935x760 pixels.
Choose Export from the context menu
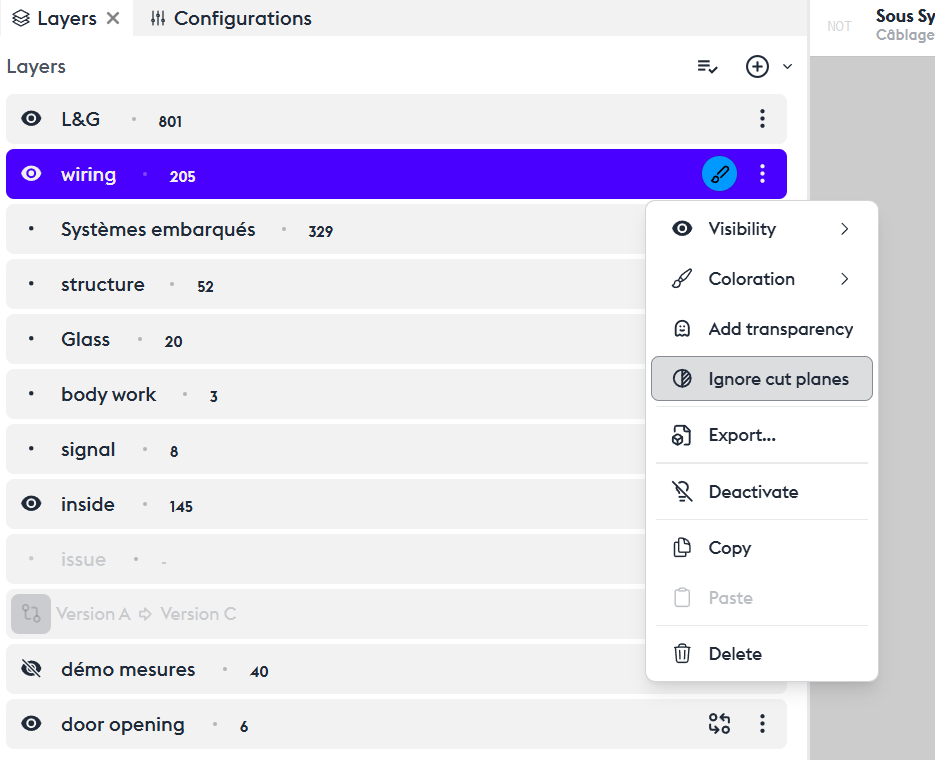742,435
